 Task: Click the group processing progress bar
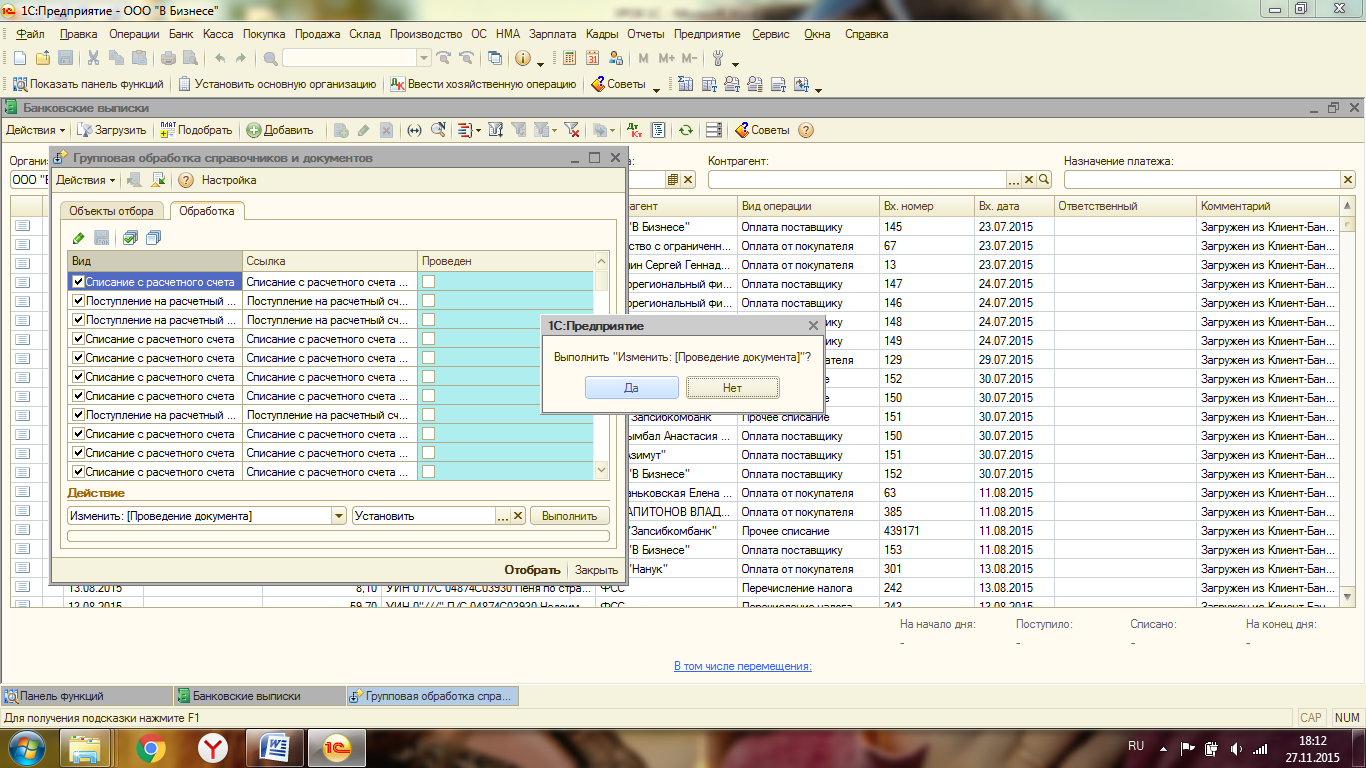[338, 537]
